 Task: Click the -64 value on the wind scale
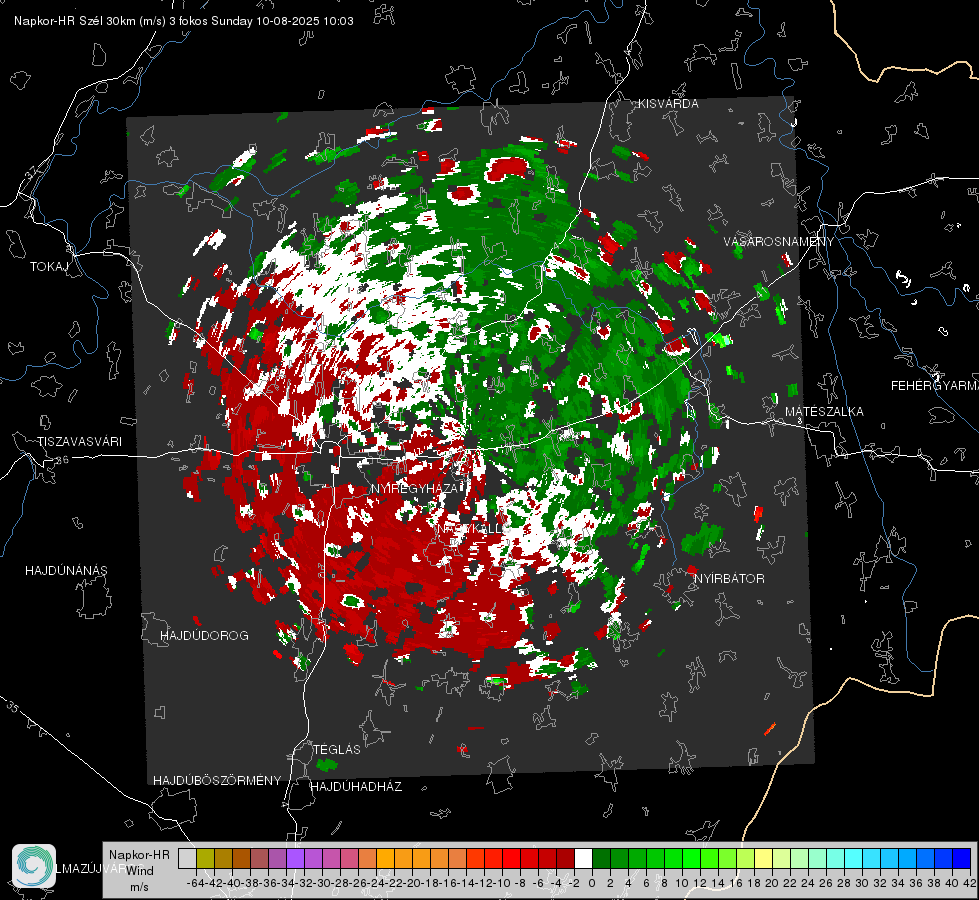coord(196,883)
